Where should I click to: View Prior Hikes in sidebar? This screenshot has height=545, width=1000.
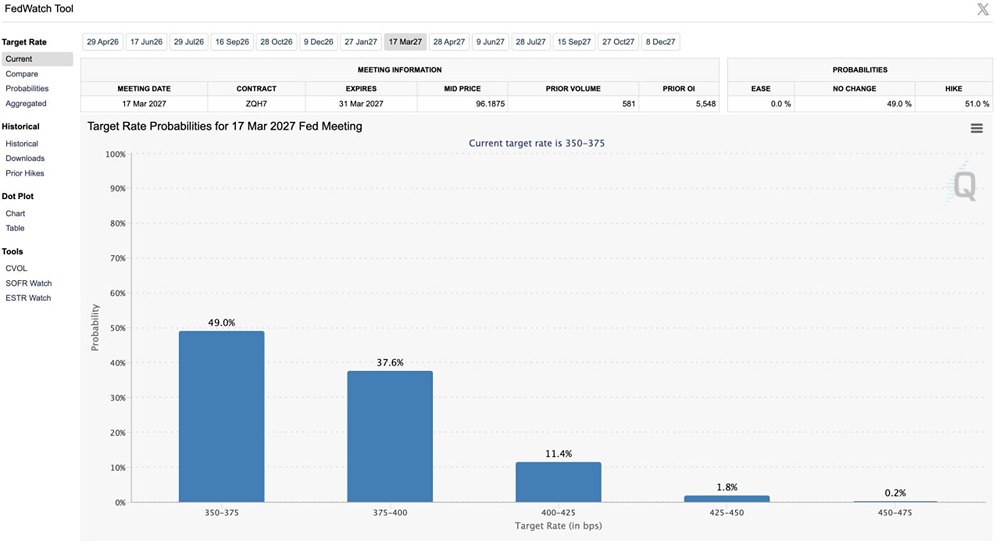(x=25, y=173)
